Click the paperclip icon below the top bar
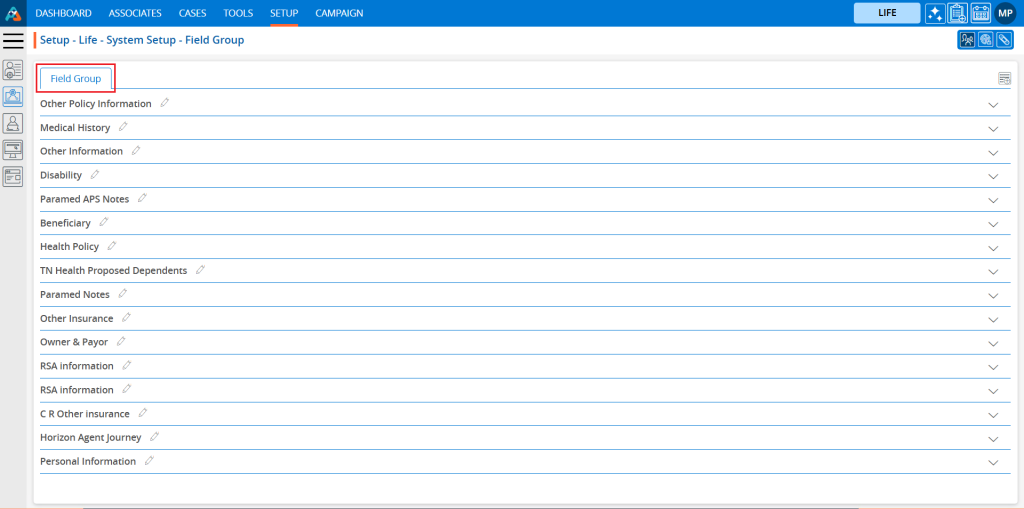The height and width of the screenshot is (509, 1024). click(x=1003, y=40)
